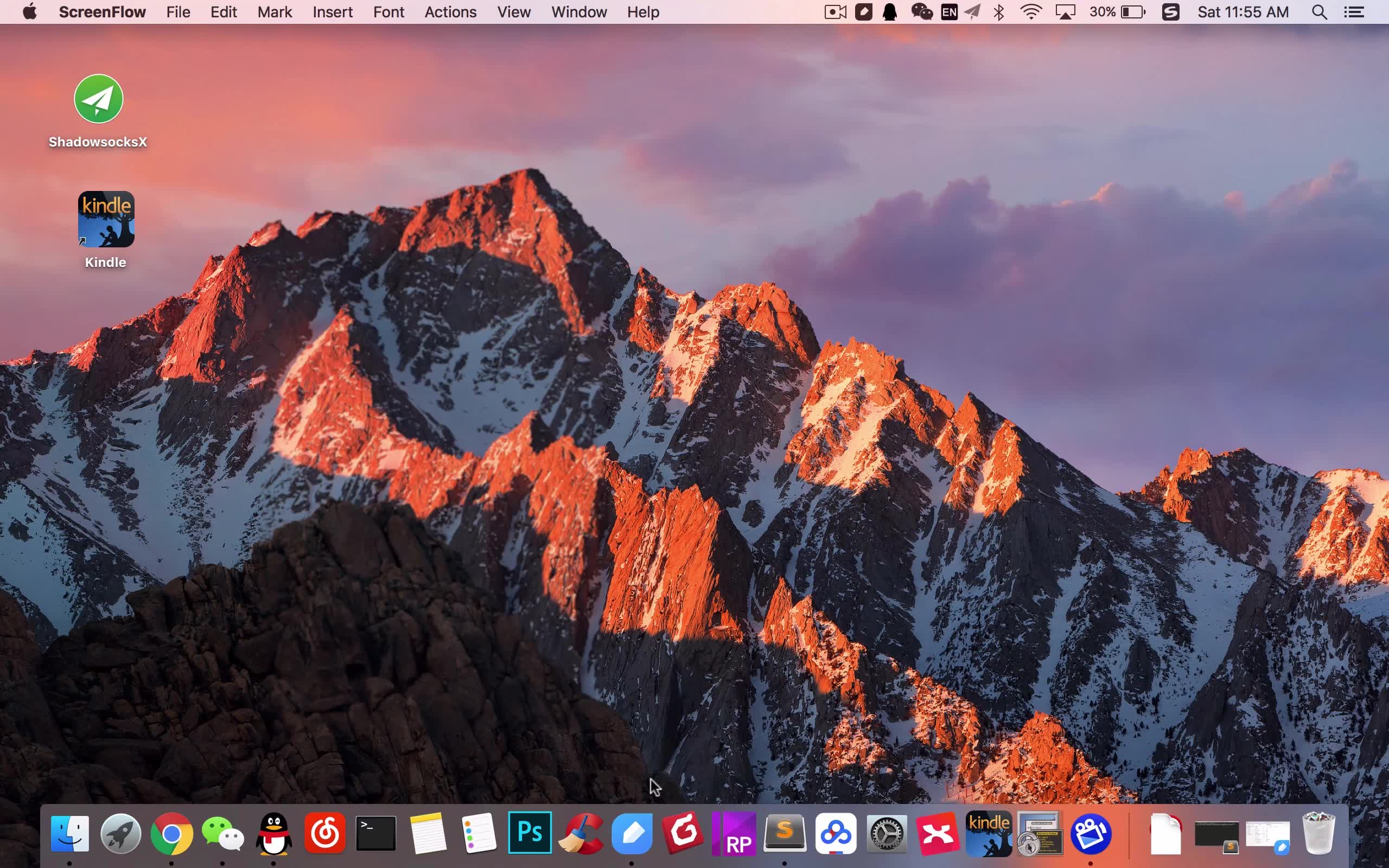This screenshot has width=1389, height=868.
Task: Open Photoshop from the Dock
Action: (x=529, y=832)
